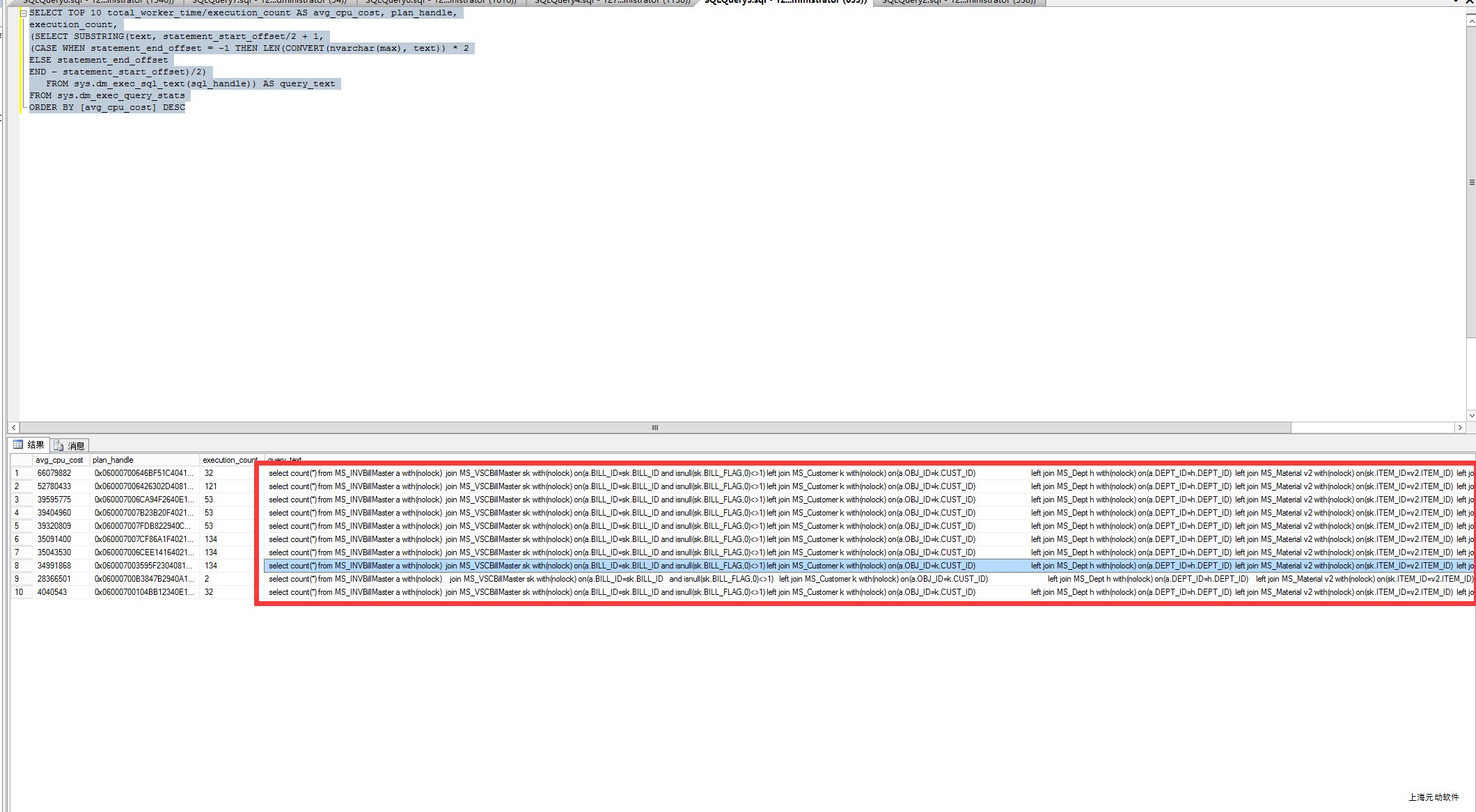Click the plan_handle column header
The image size is (1476, 812).
click(x=113, y=460)
